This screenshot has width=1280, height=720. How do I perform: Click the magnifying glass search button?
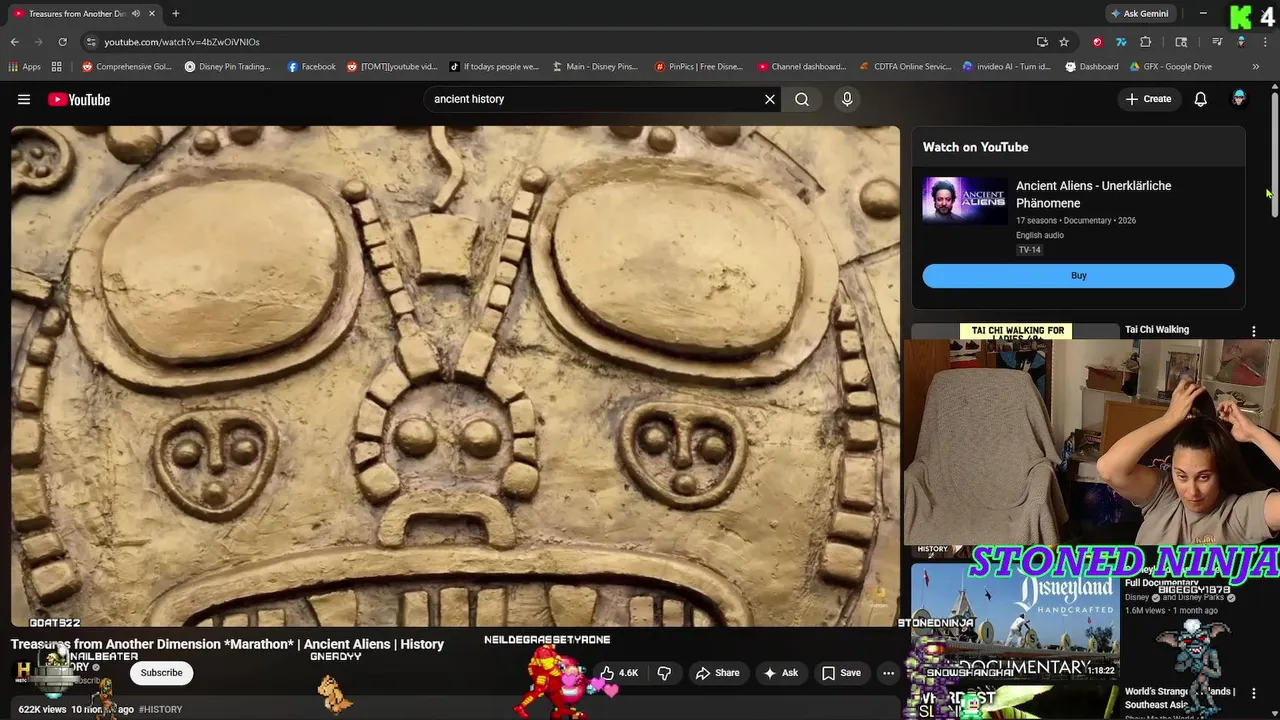coord(802,99)
